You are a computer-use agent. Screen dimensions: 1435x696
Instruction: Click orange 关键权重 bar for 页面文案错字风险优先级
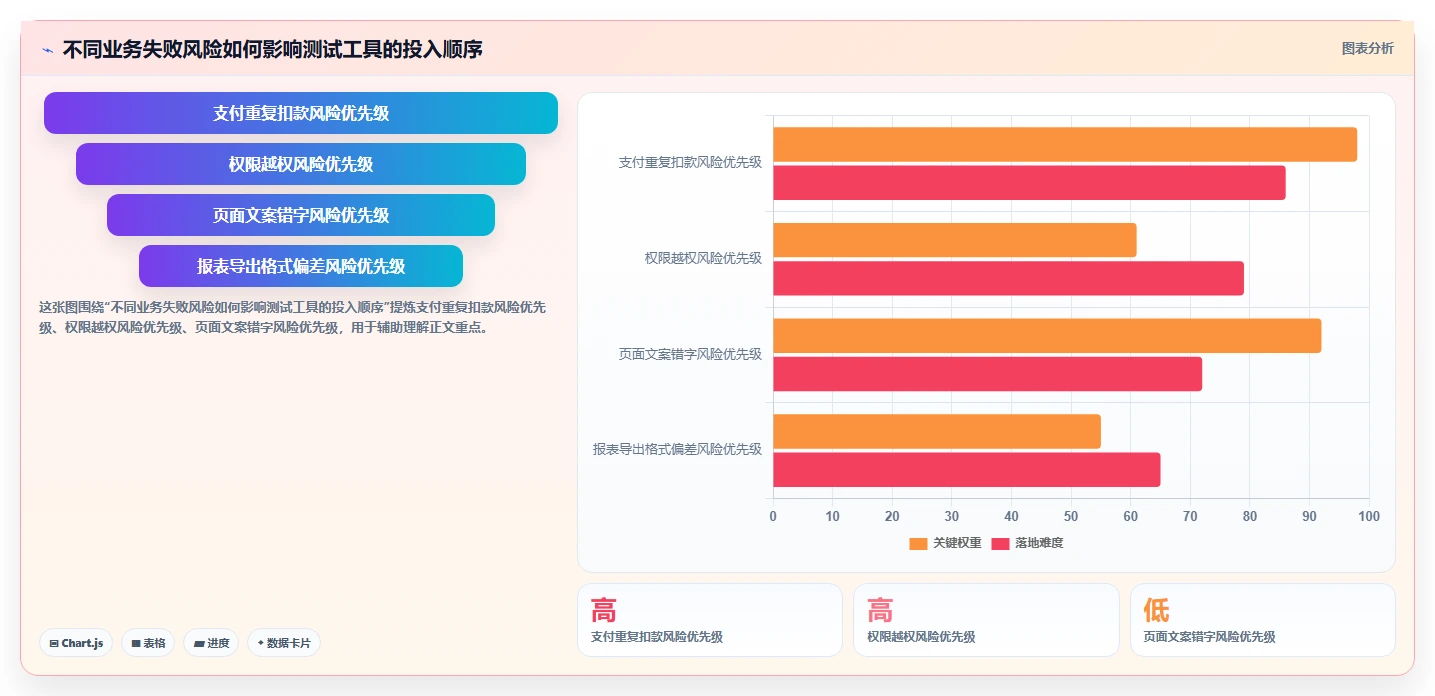[x=1047, y=336]
